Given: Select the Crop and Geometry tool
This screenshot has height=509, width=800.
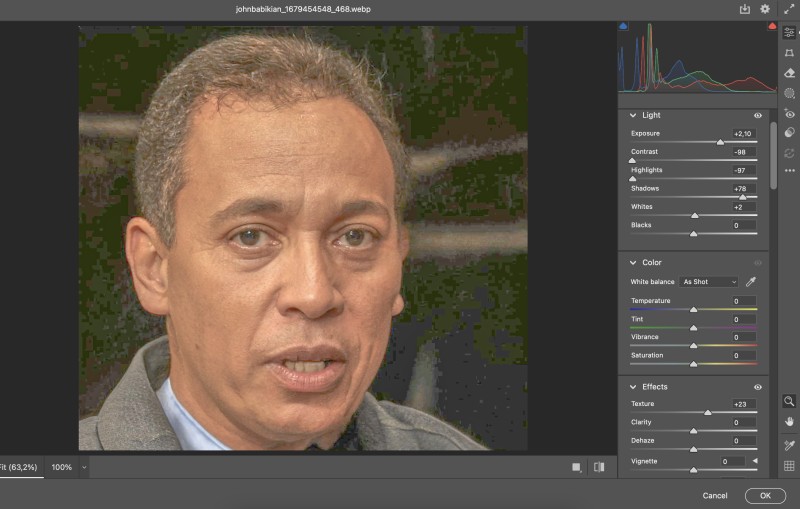Looking at the screenshot, I should 789,52.
